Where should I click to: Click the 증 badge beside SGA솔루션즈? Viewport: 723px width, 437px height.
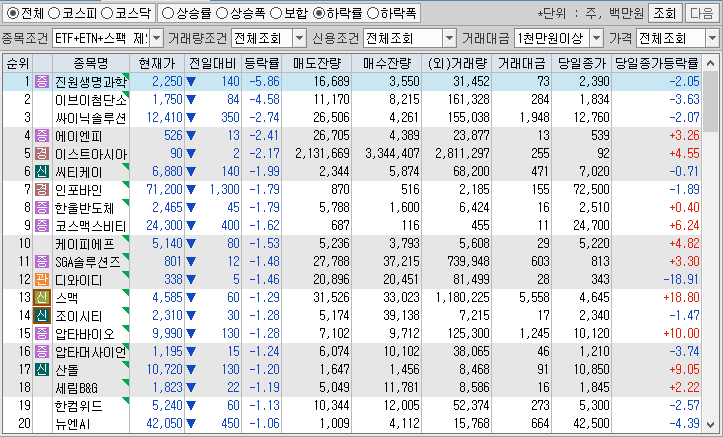pyautogui.click(x=42, y=261)
